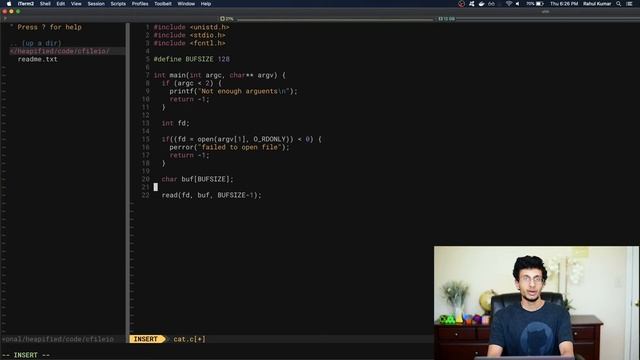Open the Help menu
Screen dimensions: 640x360
[206, 4]
